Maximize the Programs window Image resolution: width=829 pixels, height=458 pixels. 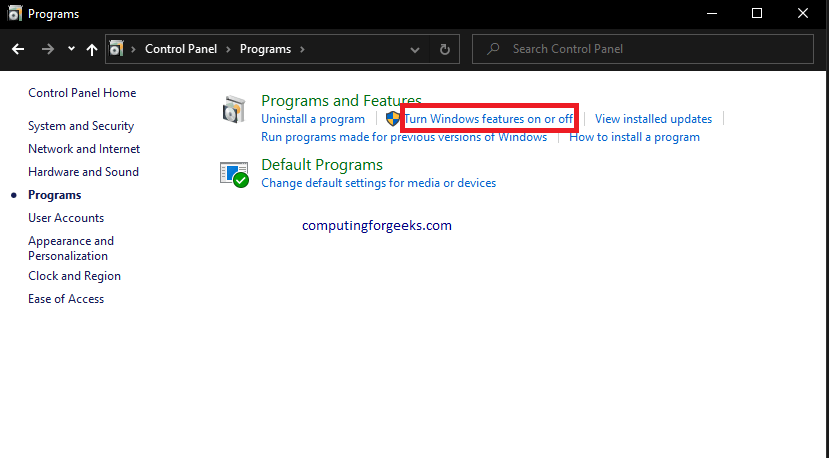[x=757, y=13]
